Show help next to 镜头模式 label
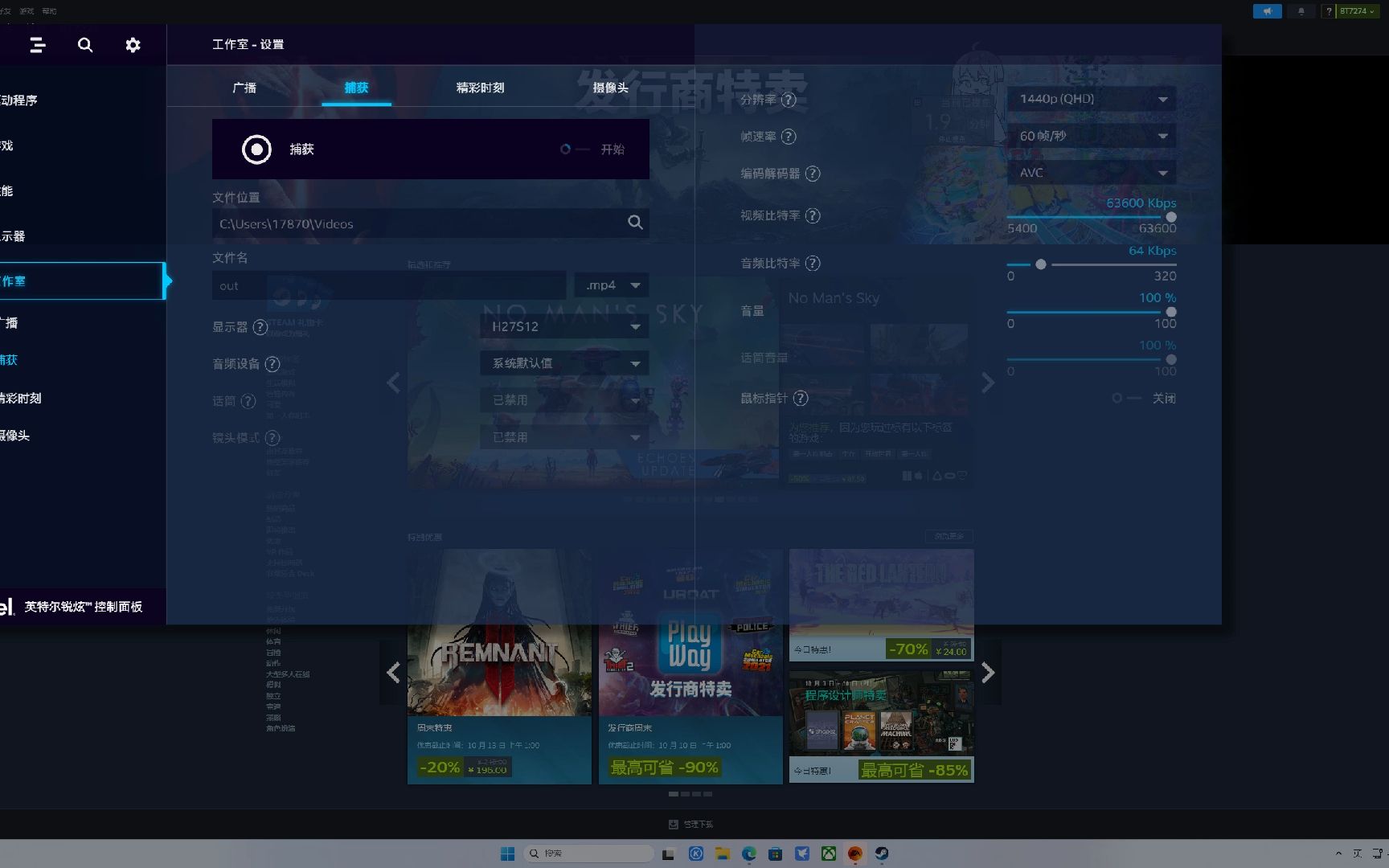The height and width of the screenshot is (868, 1389). pyautogui.click(x=272, y=438)
